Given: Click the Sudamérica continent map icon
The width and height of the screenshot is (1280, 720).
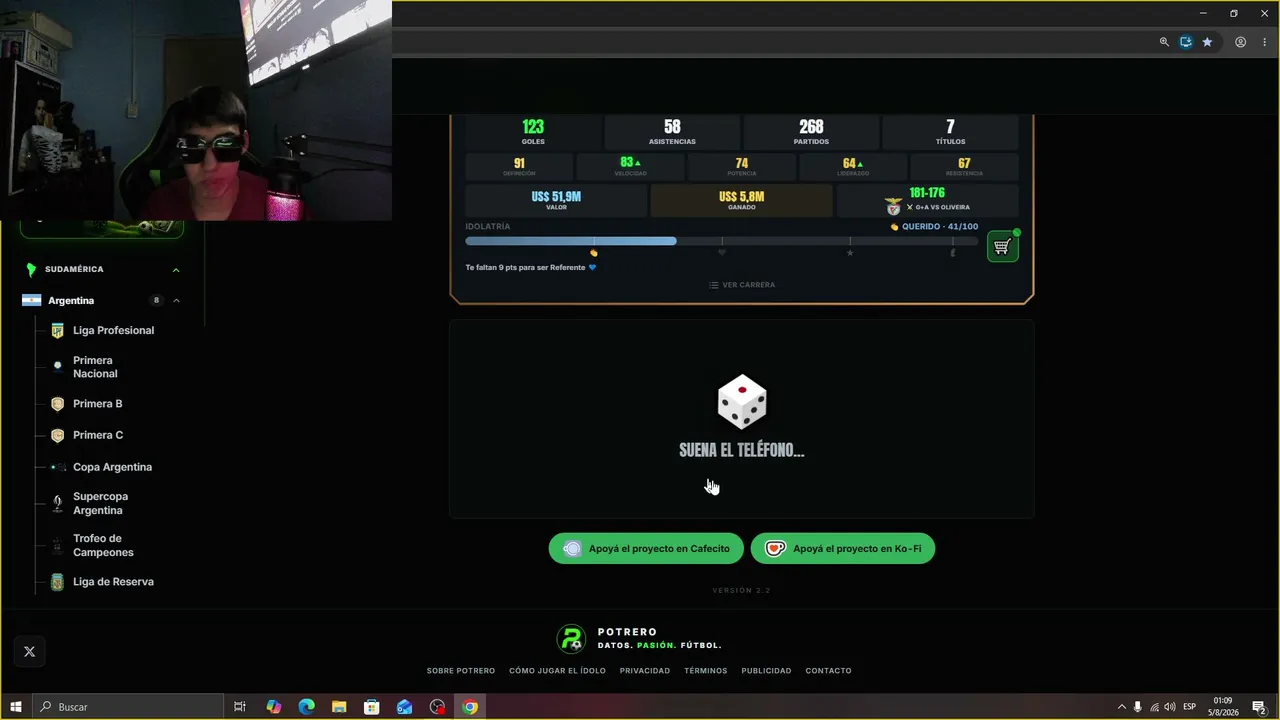Looking at the screenshot, I should click(31, 270).
